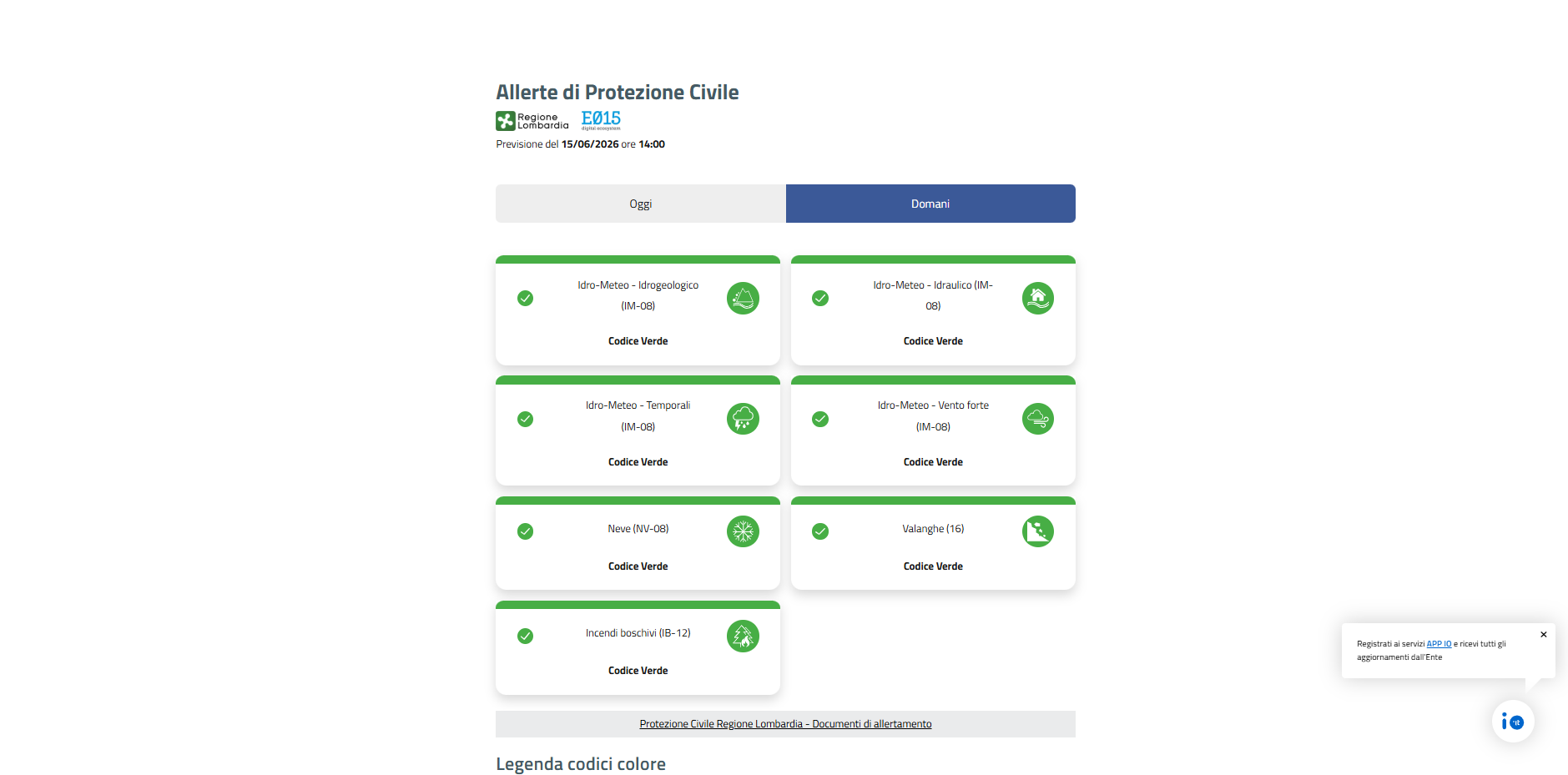The height and width of the screenshot is (775, 1568).
Task: Click the E015 digital ecosystem logo
Action: tap(601, 120)
